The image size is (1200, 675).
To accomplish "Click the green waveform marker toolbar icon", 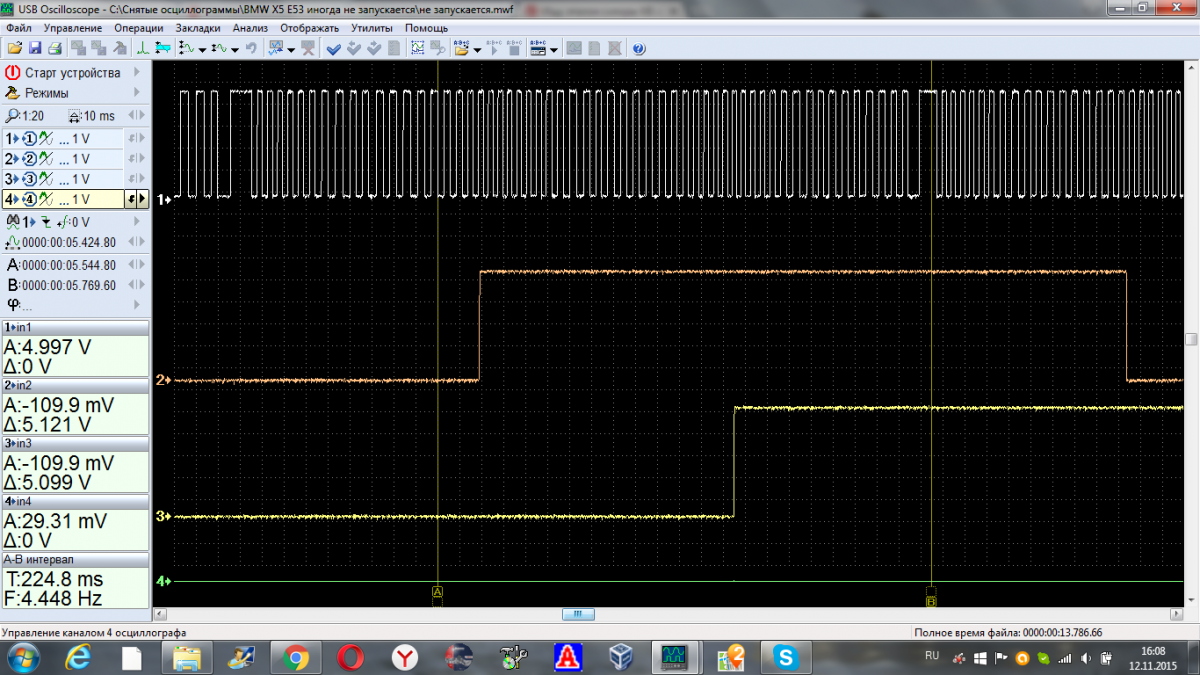I will coord(219,48).
